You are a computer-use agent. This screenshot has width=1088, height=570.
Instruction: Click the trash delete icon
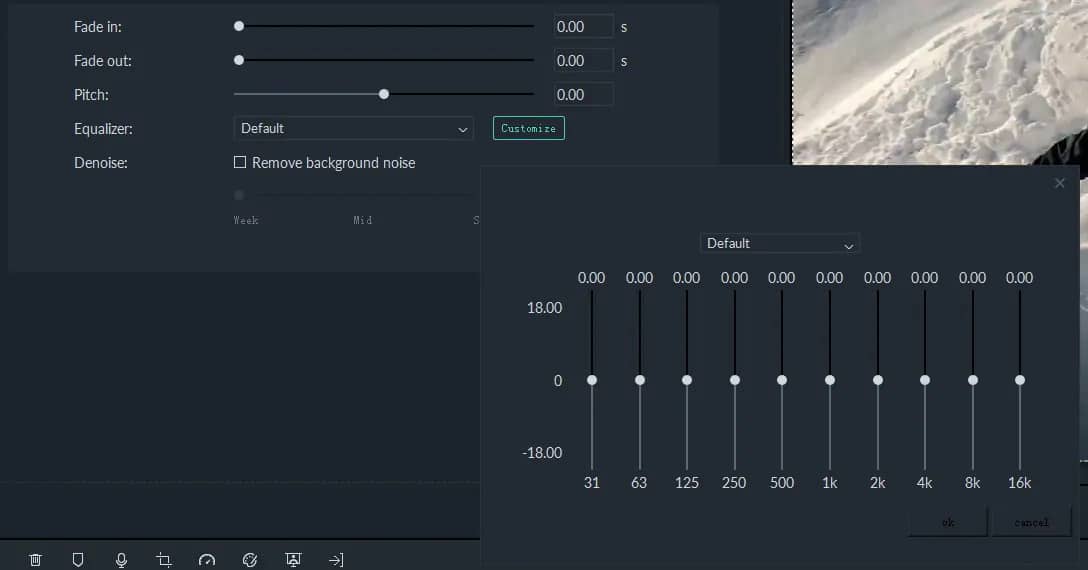pos(35,560)
